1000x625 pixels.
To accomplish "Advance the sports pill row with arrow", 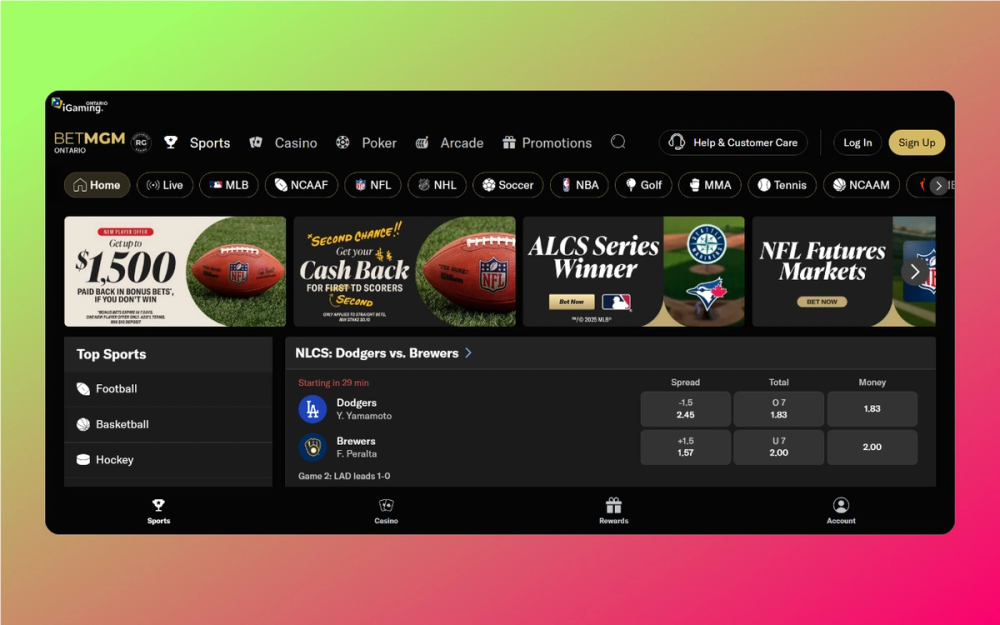I will 938,186.
